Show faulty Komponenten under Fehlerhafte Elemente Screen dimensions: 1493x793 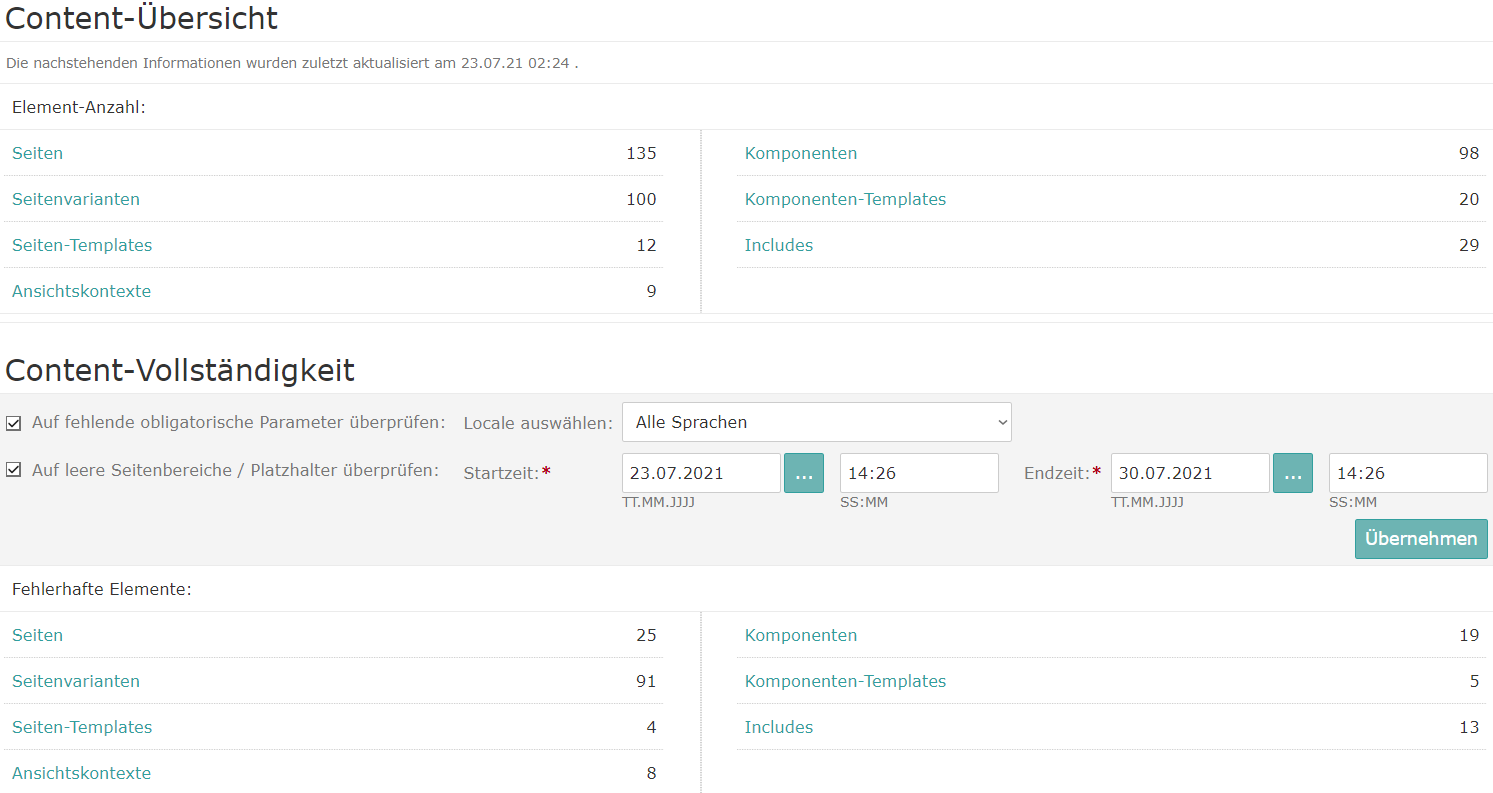pos(800,635)
